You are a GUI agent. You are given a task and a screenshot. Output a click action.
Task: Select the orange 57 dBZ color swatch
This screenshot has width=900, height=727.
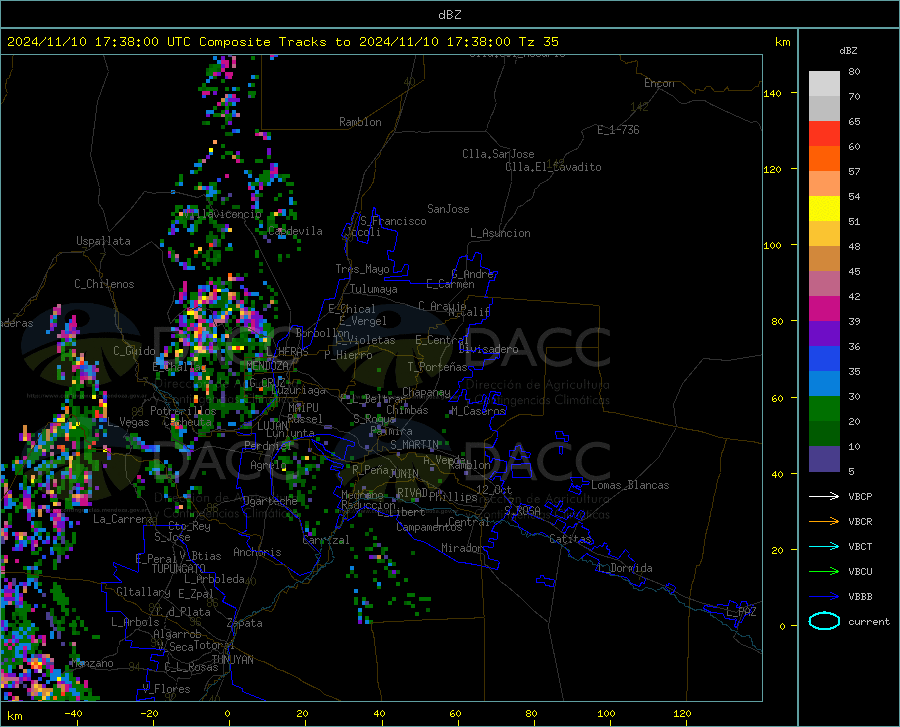[824, 159]
